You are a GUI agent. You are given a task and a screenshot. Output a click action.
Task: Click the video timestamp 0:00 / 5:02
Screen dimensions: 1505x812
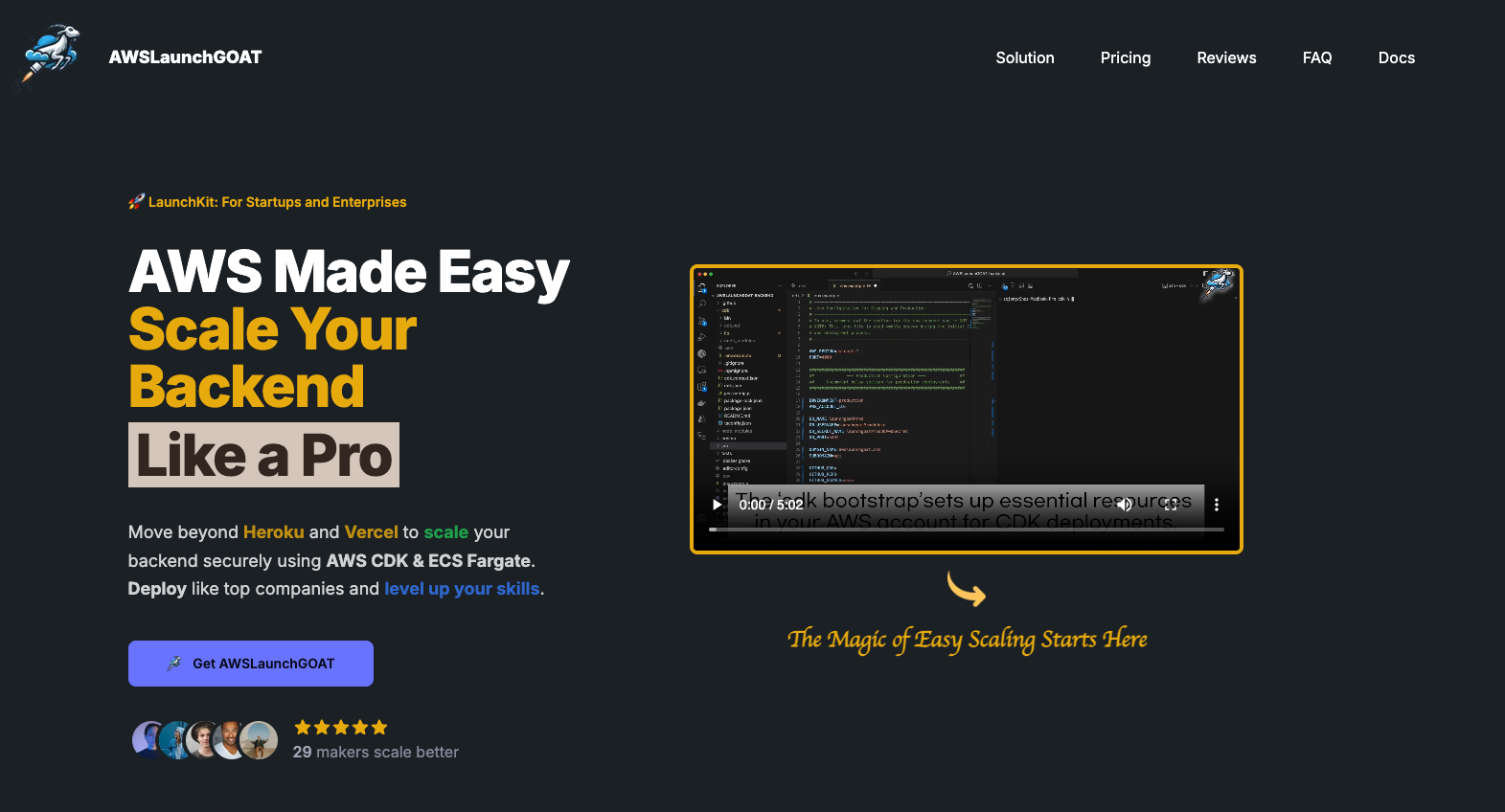pos(771,505)
